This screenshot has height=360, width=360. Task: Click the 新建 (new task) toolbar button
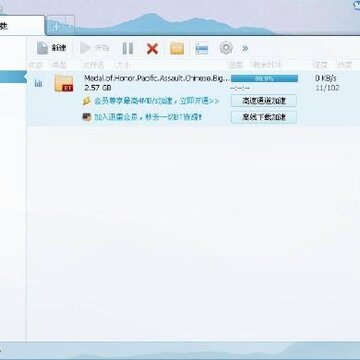click(x=52, y=48)
